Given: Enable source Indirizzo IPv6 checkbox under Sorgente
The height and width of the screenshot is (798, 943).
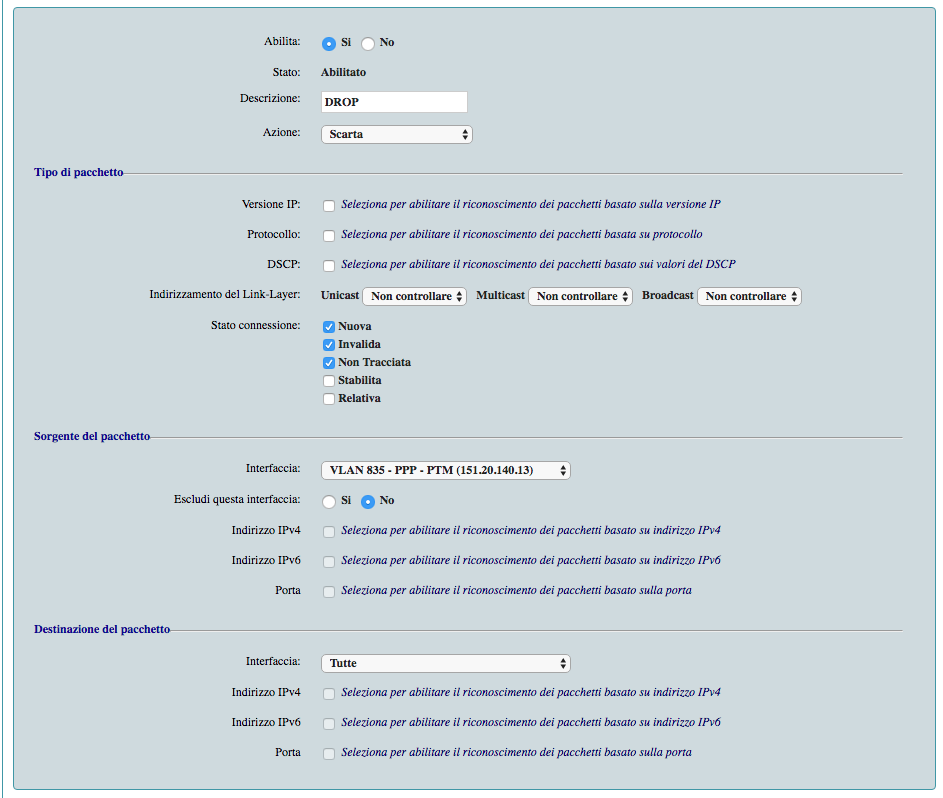Looking at the screenshot, I should [328, 562].
